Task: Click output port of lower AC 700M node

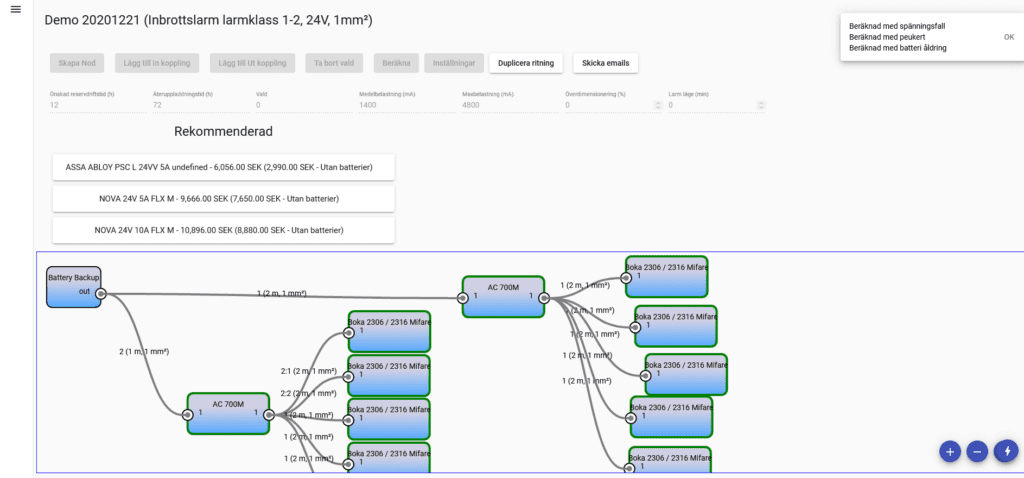Action: pyautogui.click(x=268, y=414)
